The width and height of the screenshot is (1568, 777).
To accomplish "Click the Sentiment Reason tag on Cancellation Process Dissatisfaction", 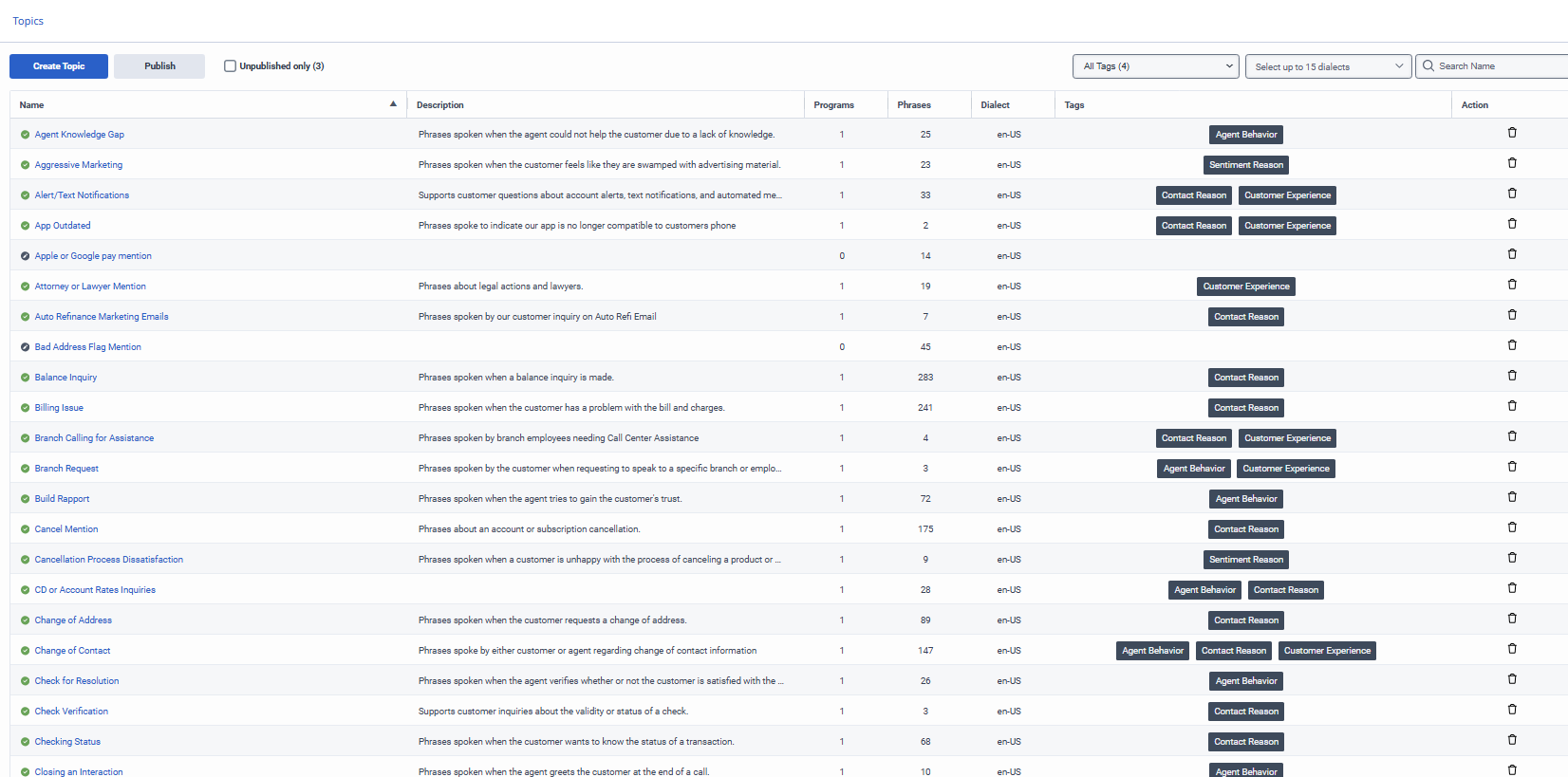I will pos(1246,560).
